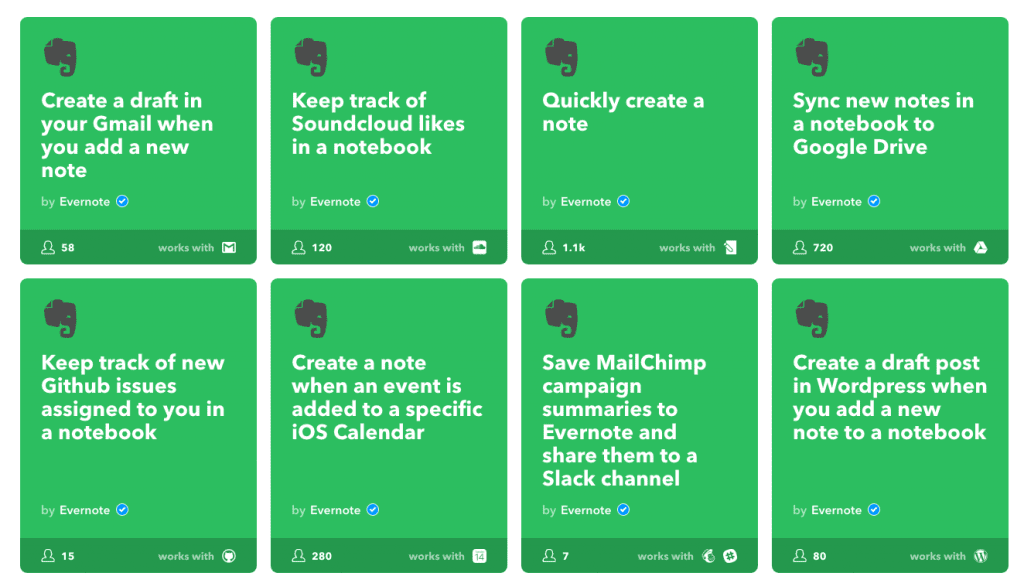The image size is (1024, 583).
Task: Click the users icon beside the 58 count
Action: click(48, 247)
